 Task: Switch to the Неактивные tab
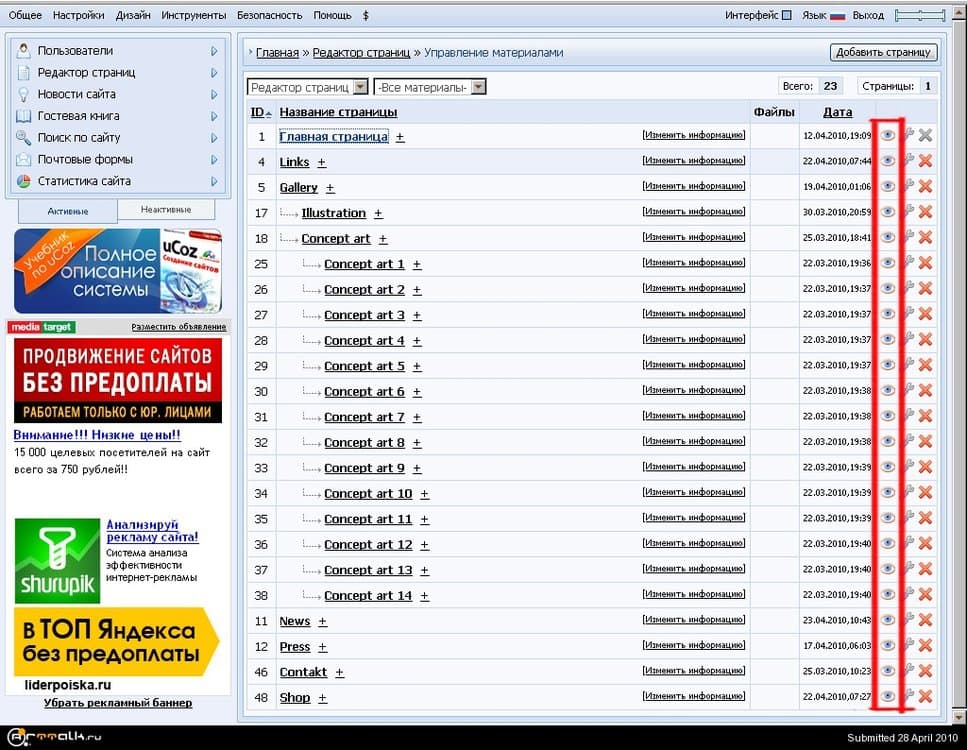pos(165,209)
